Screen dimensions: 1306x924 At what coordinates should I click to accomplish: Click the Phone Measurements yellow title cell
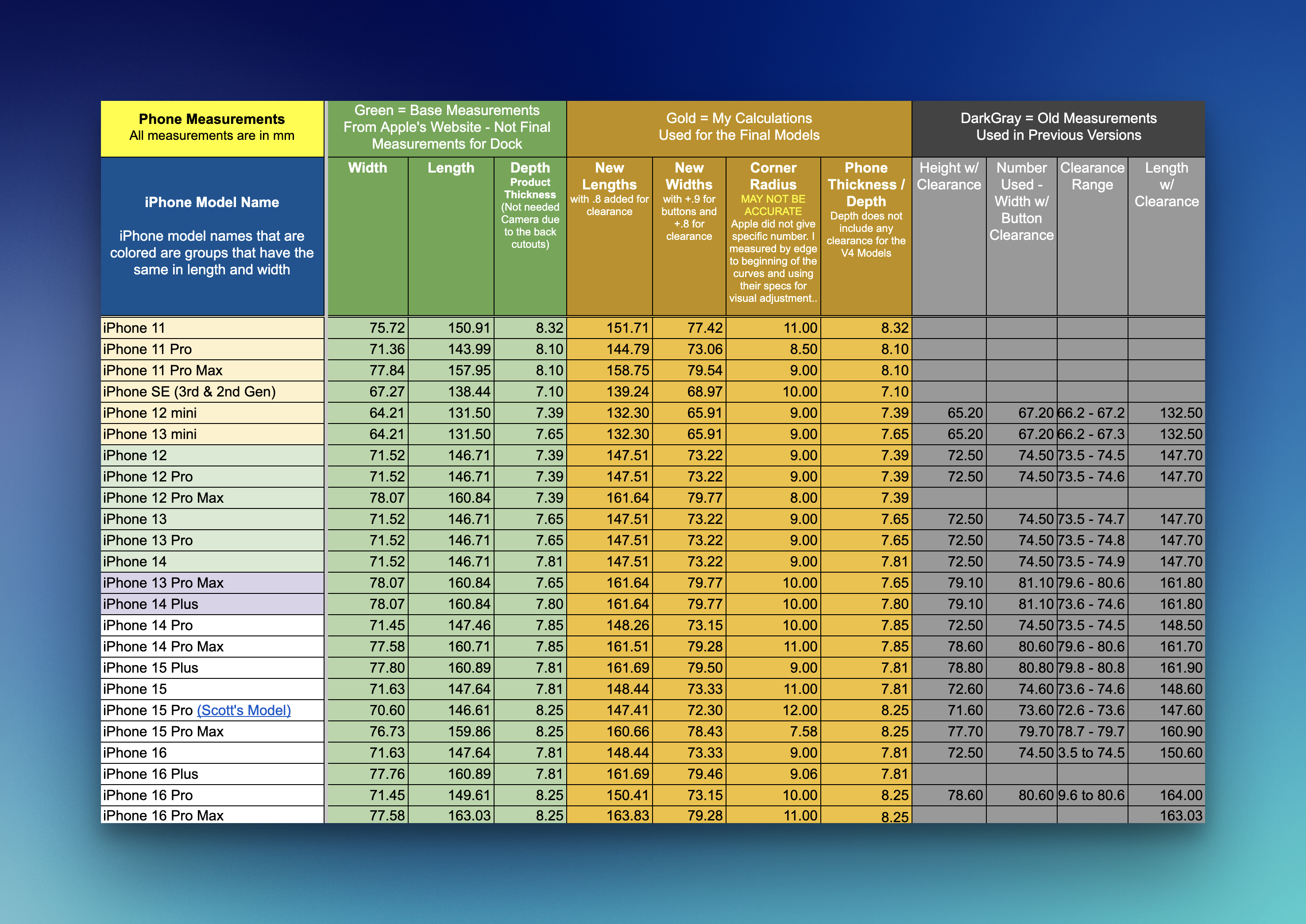coord(212,127)
